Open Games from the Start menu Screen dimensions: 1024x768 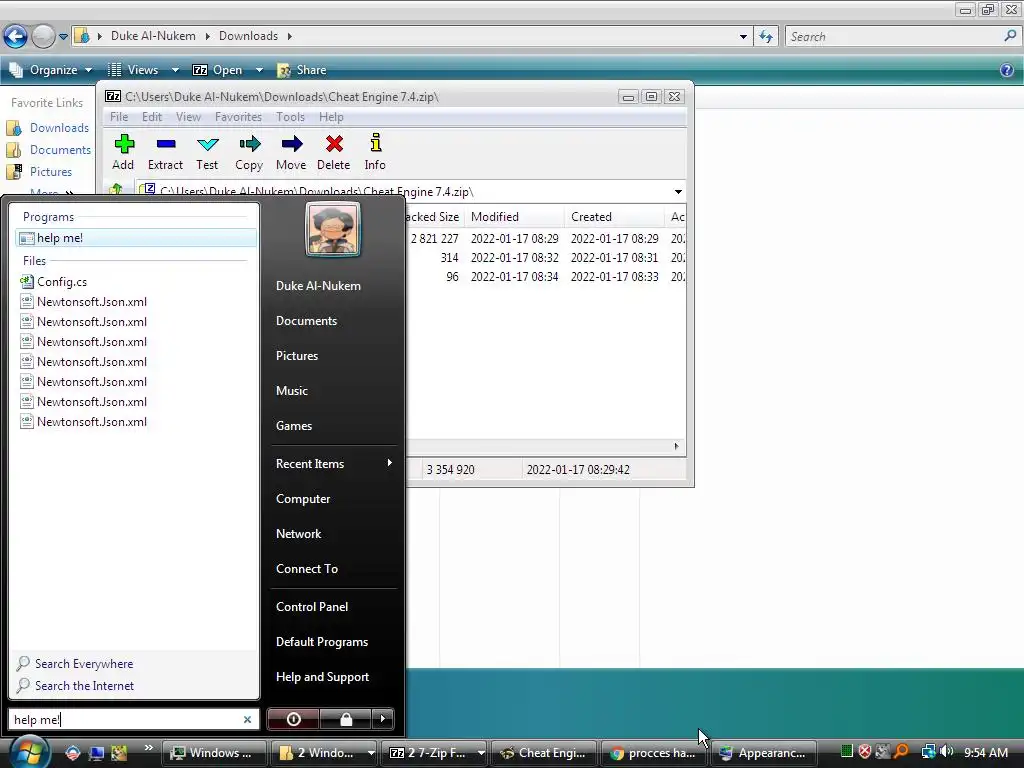[294, 426]
